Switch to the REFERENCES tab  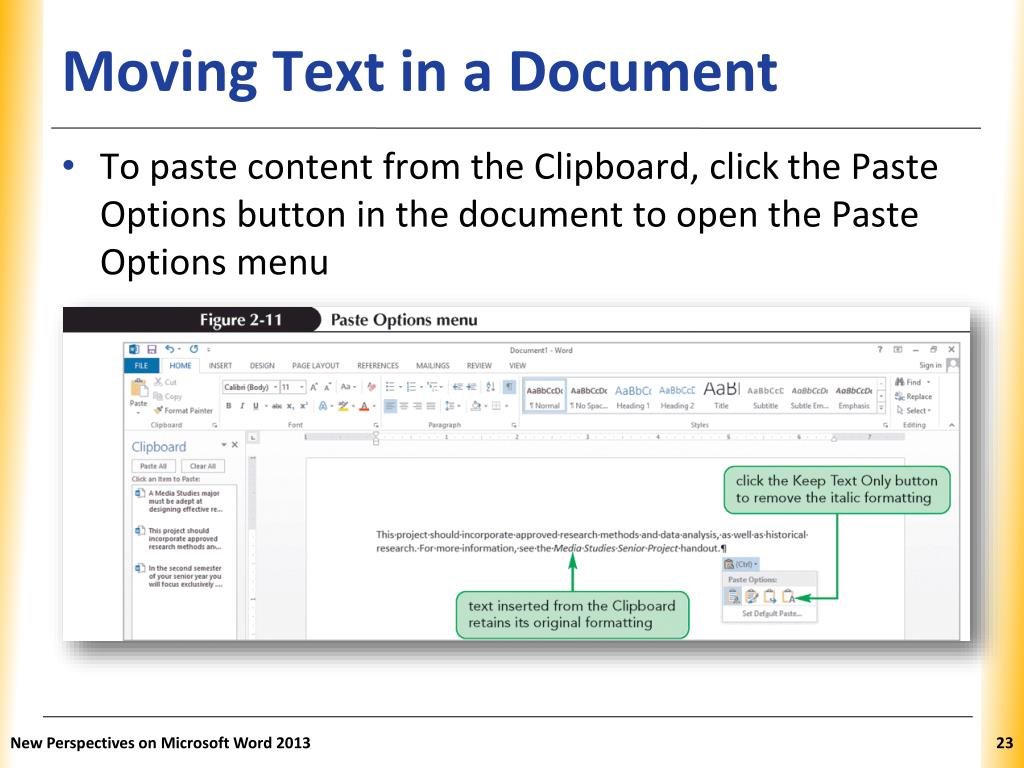pos(377,366)
